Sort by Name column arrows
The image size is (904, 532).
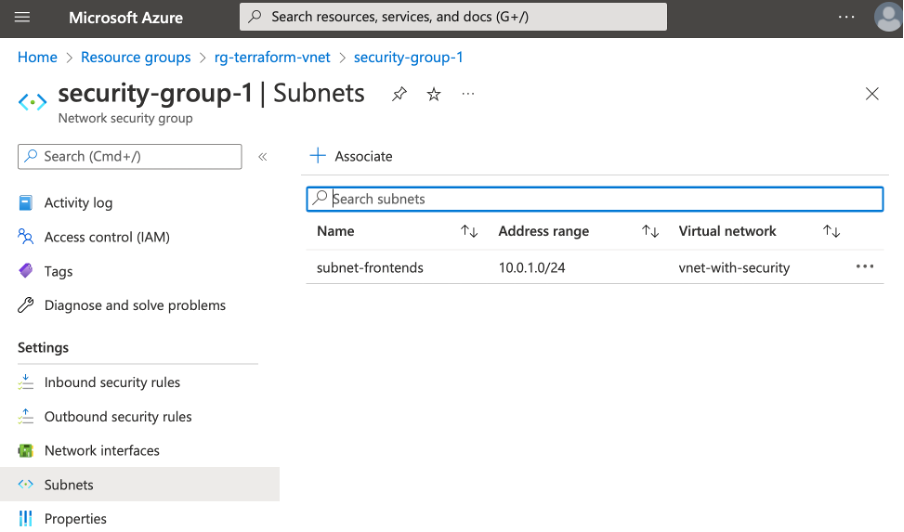tap(469, 232)
